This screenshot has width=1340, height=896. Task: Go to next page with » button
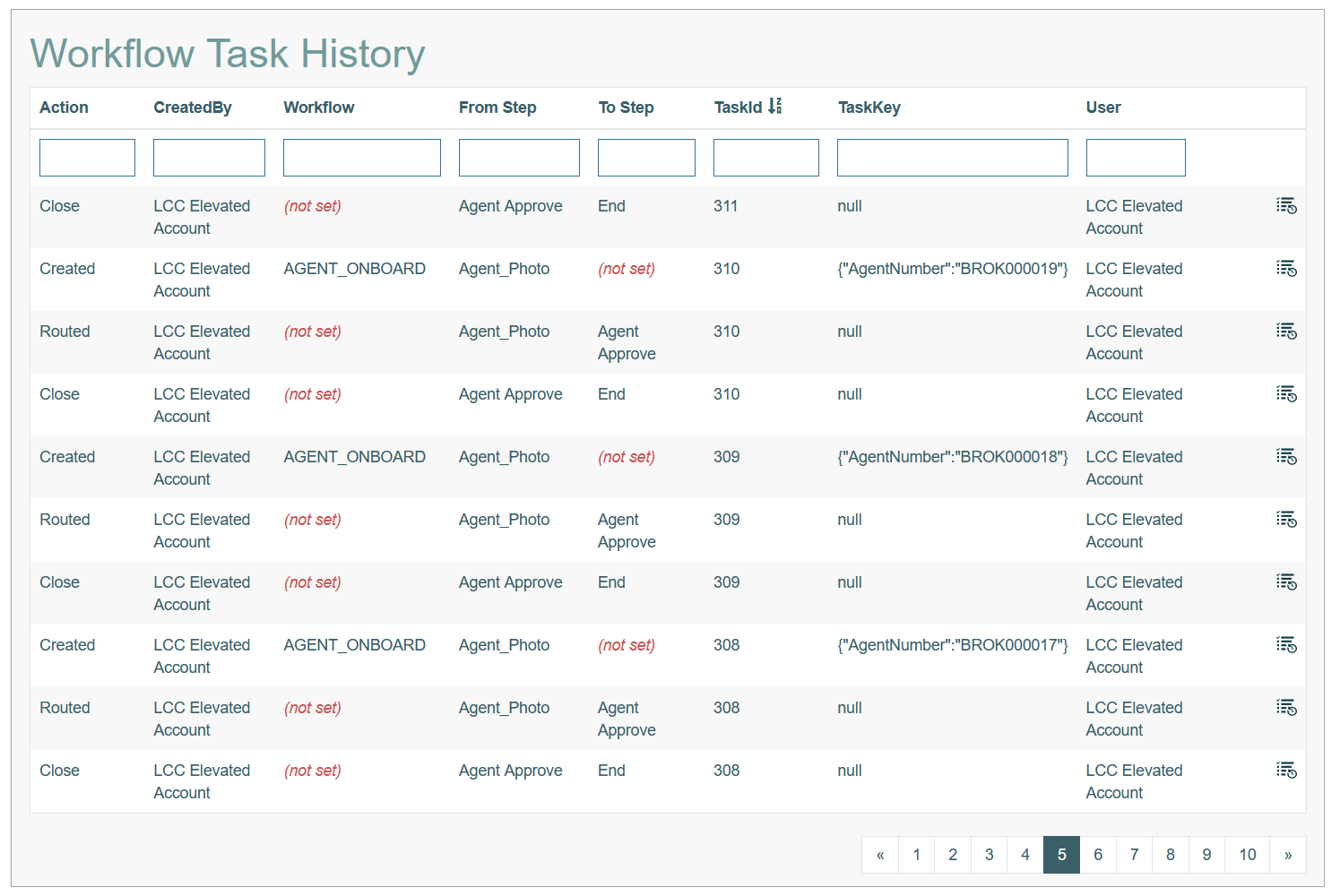pos(1288,855)
